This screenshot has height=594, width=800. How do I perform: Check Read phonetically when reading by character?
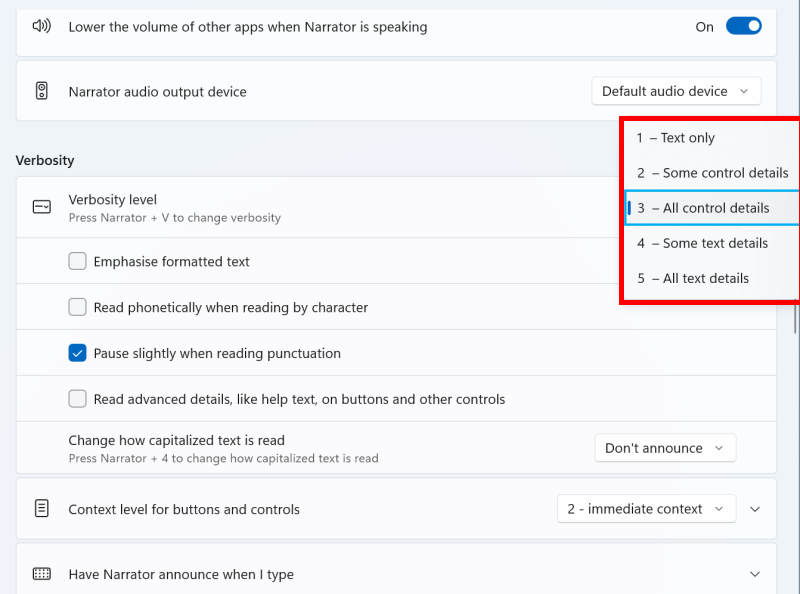(77, 308)
